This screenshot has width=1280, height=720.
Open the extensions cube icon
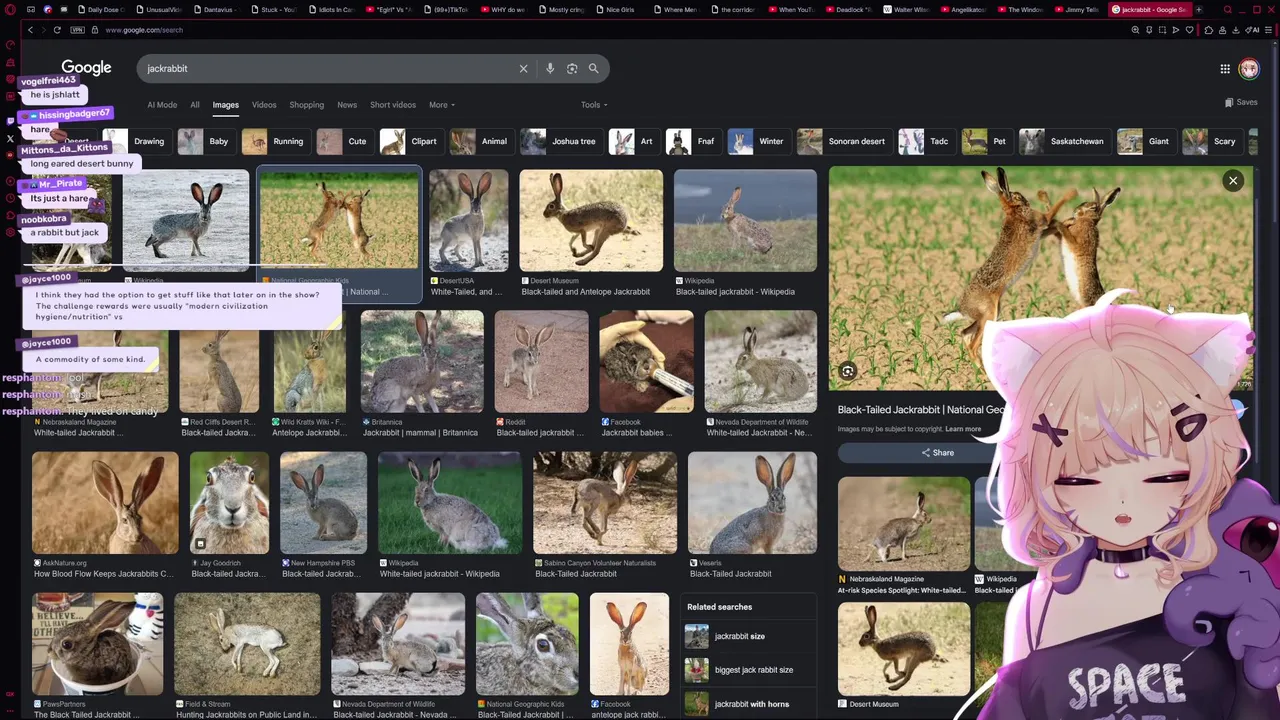coord(1208,30)
